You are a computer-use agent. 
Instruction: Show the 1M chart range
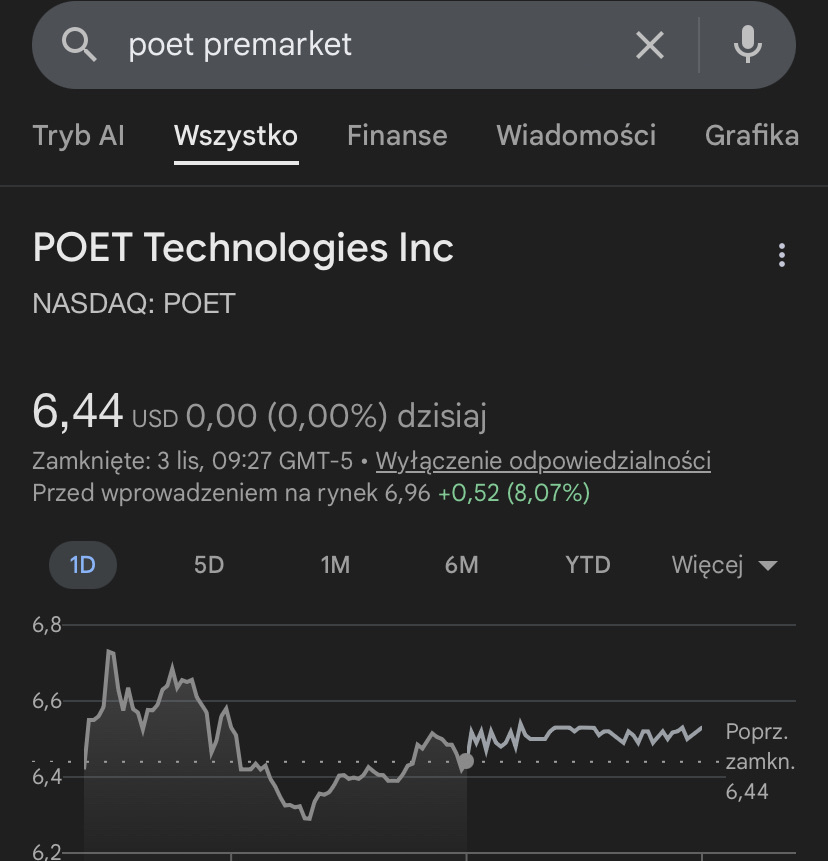pyautogui.click(x=335, y=565)
